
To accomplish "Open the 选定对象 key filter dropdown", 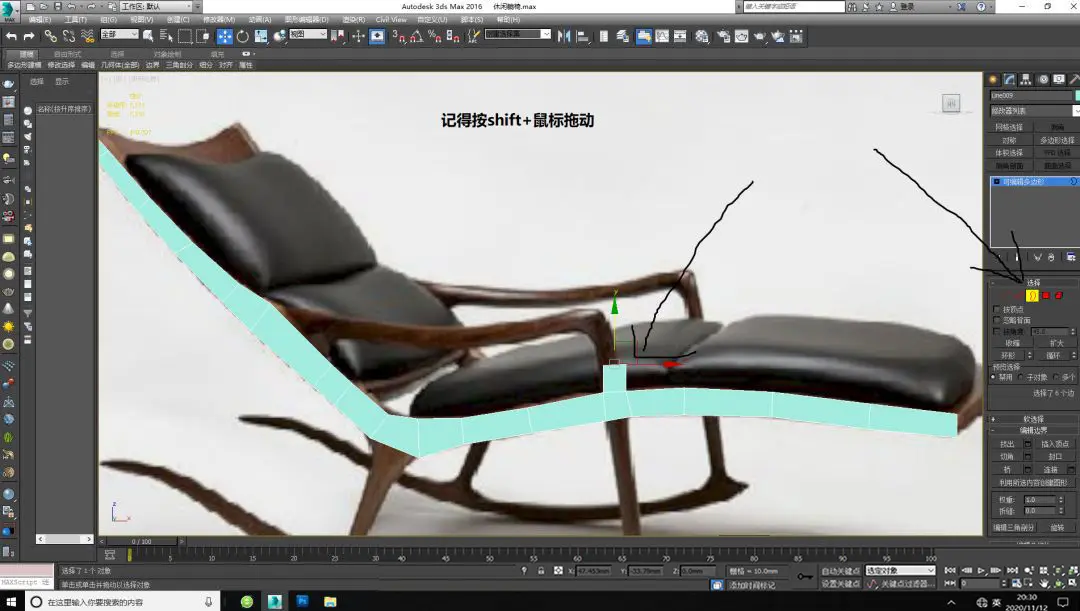I will click(x=900, y=571).
